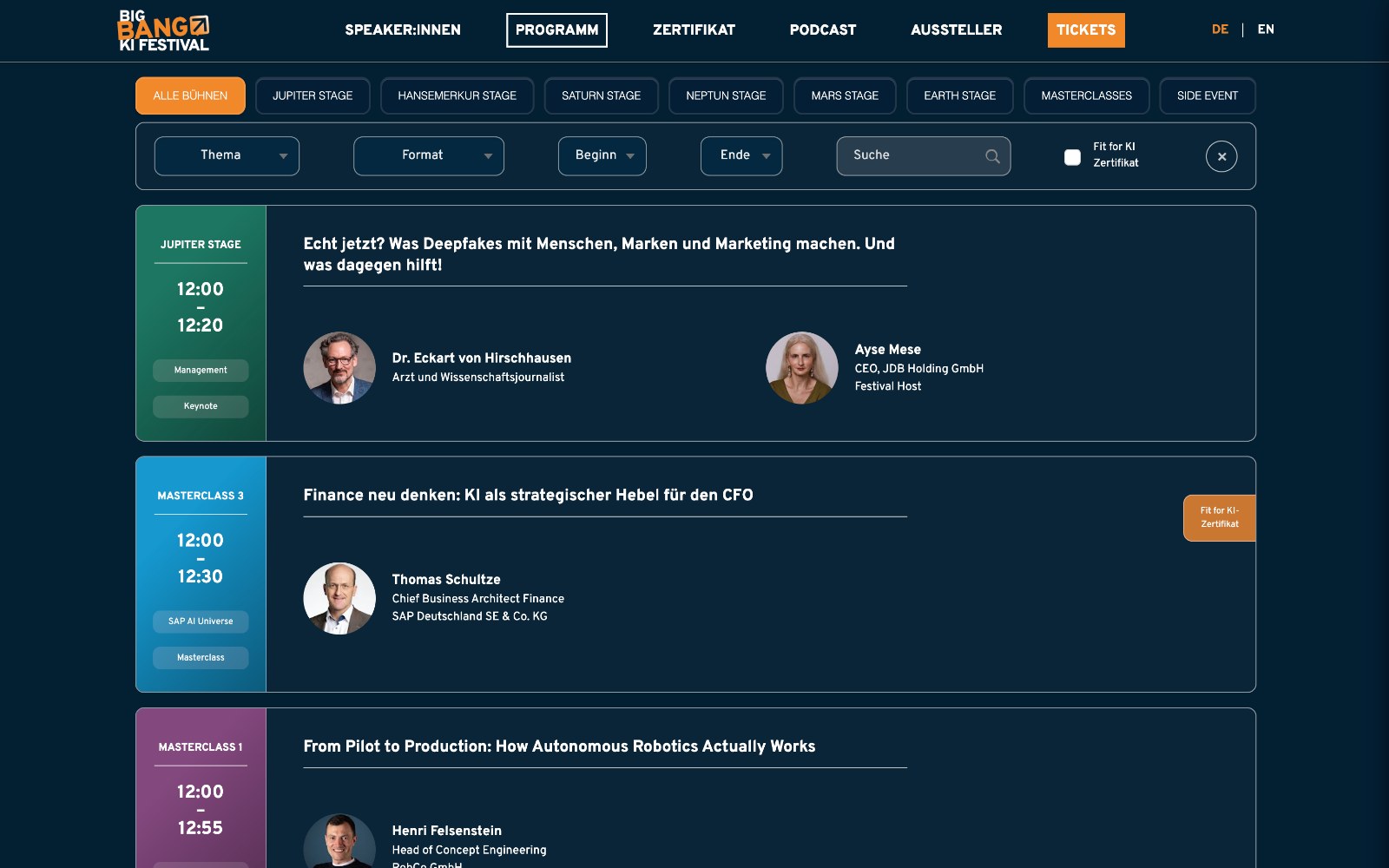Switch language to DE
This screenshot has height=868, width=1389.
(1220, 30)
